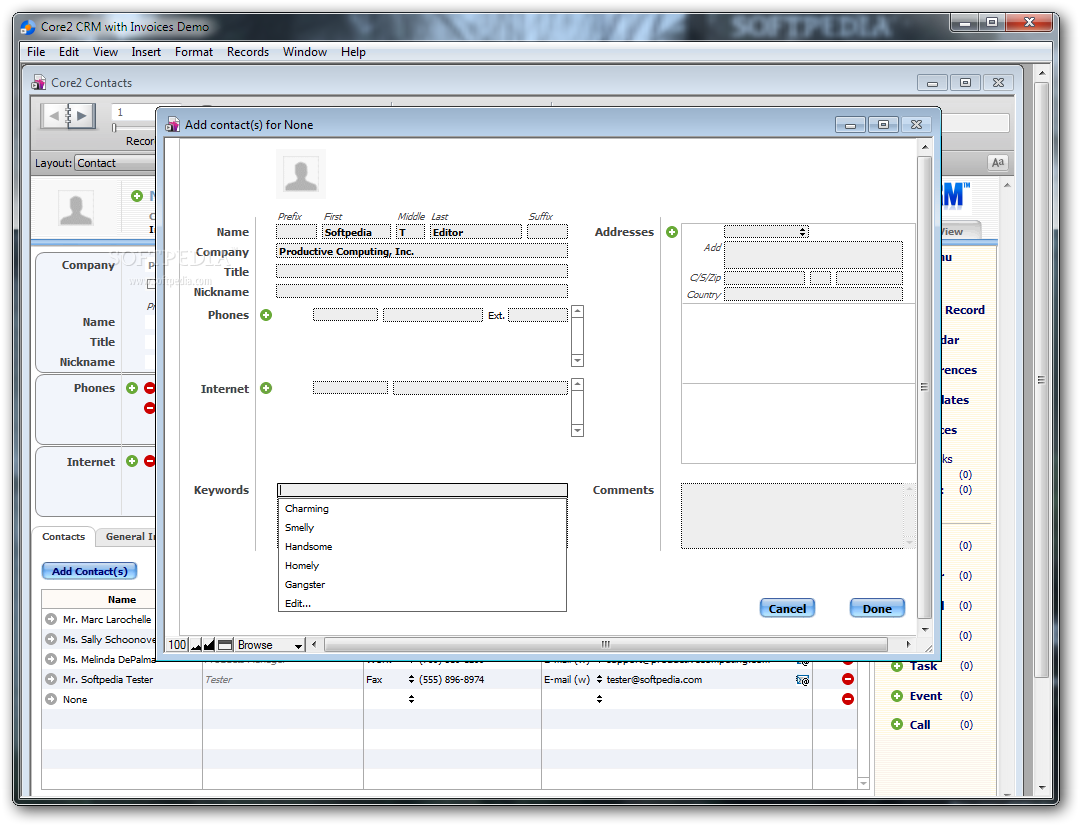This screenshot has height=826, width=1080.
Task: Click the Nickname field in dialog
Action: [422, 291]
